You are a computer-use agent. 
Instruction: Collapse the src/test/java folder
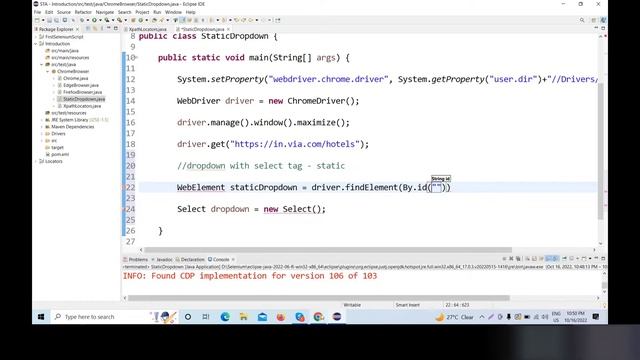pos(42,64)
